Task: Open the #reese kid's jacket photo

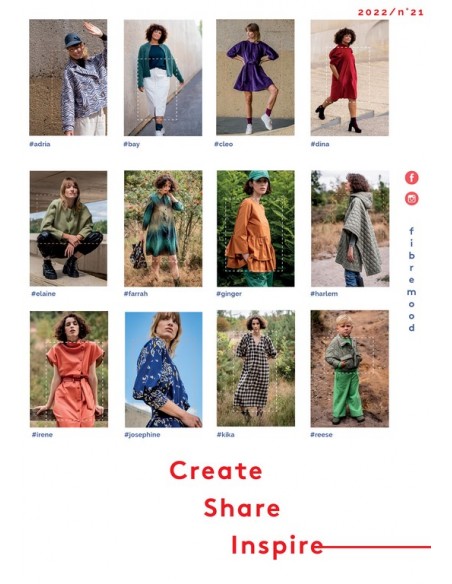Action: click(350, 369)
